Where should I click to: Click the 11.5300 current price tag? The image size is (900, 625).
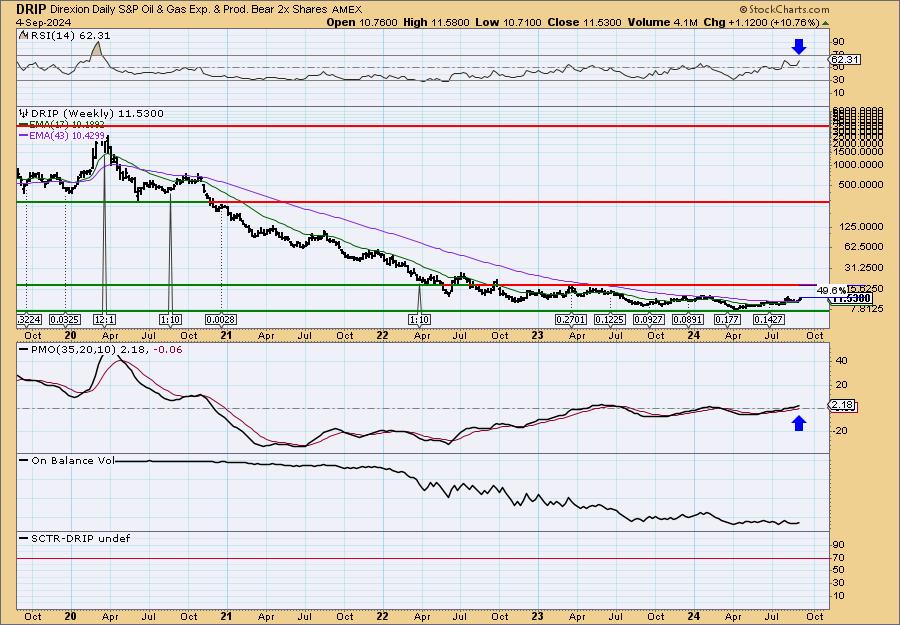851,298
